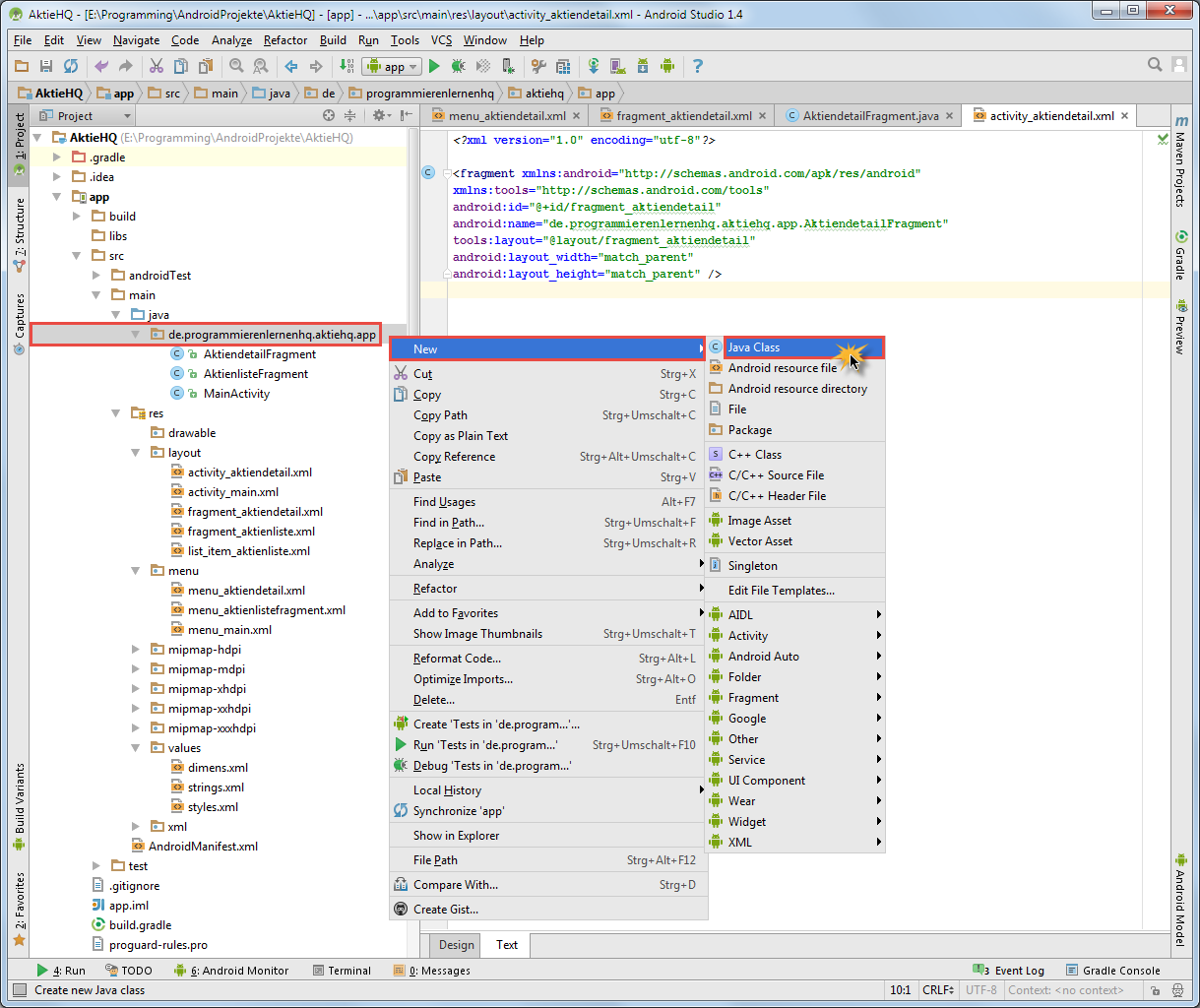Image resolution: width=1200 pixels, height=1008 pixels.
Task: Click the Copy icon in the main toolbar
Action: click(181, 66)
